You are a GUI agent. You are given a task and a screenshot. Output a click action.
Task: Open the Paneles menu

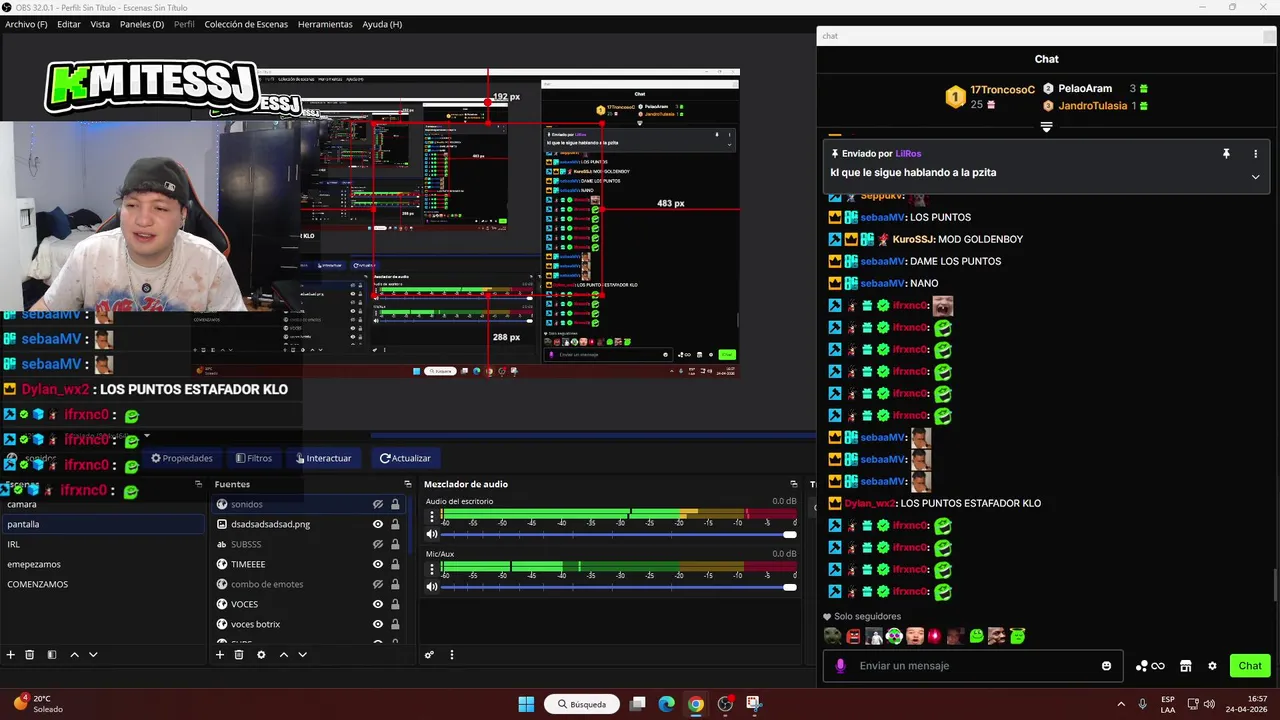(142, 24)
